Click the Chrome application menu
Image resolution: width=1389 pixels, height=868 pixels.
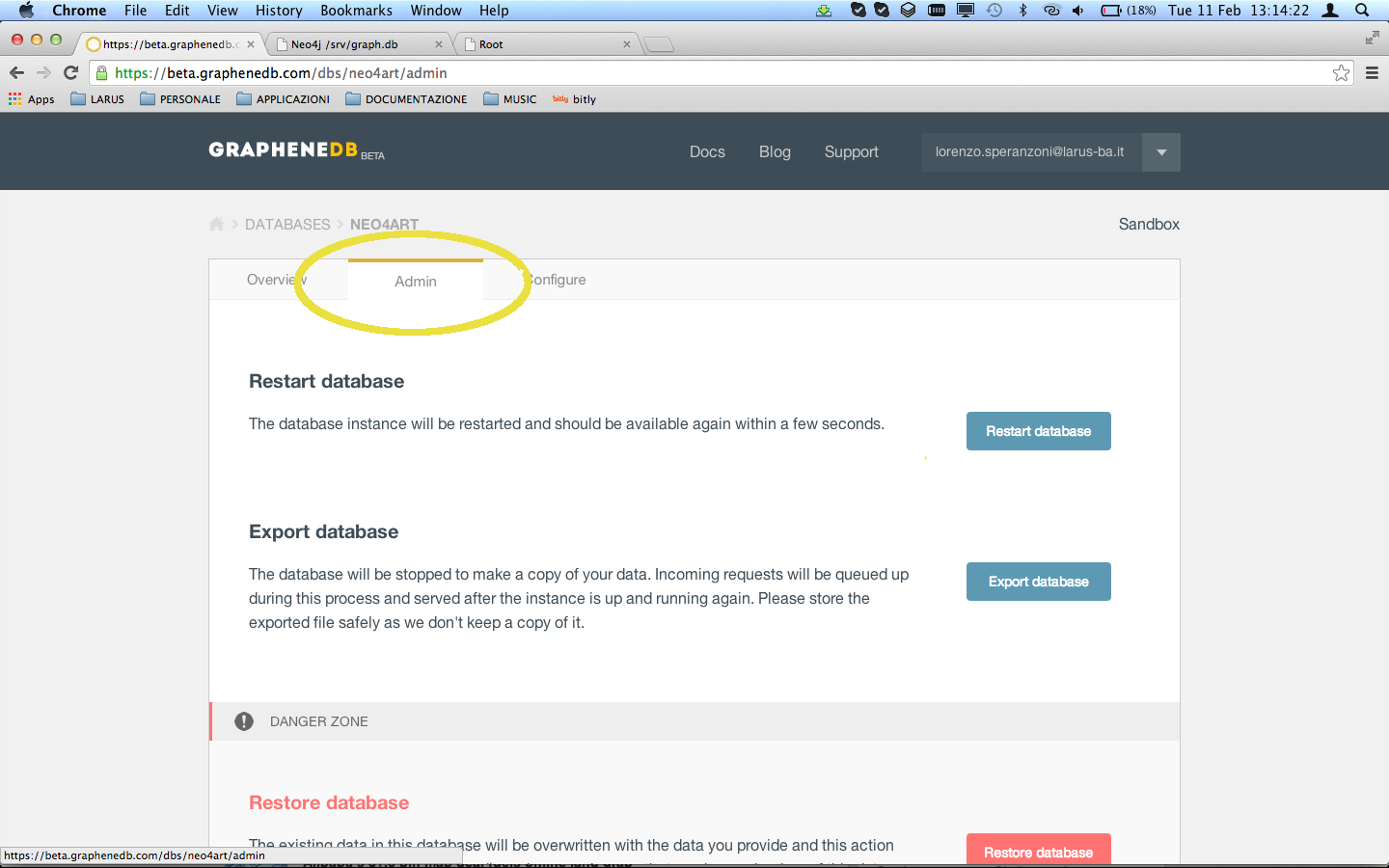click(79, 10)
